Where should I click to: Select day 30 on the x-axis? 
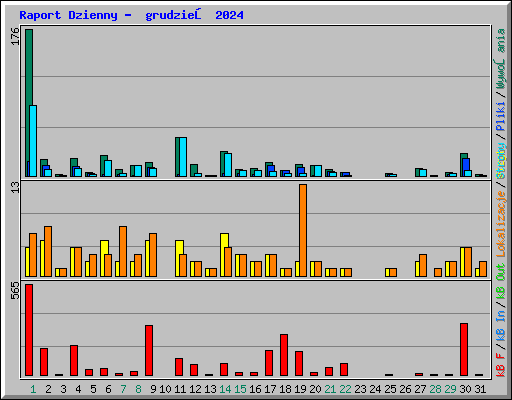[x=465, y=389]
